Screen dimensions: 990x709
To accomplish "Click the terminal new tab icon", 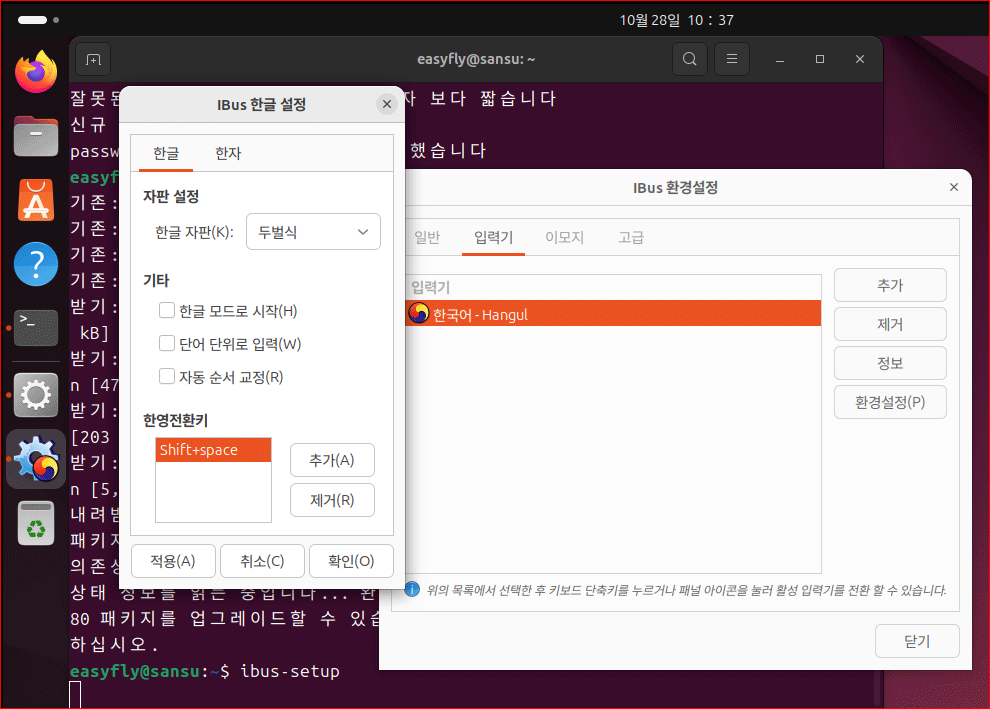I will point(93,59).
